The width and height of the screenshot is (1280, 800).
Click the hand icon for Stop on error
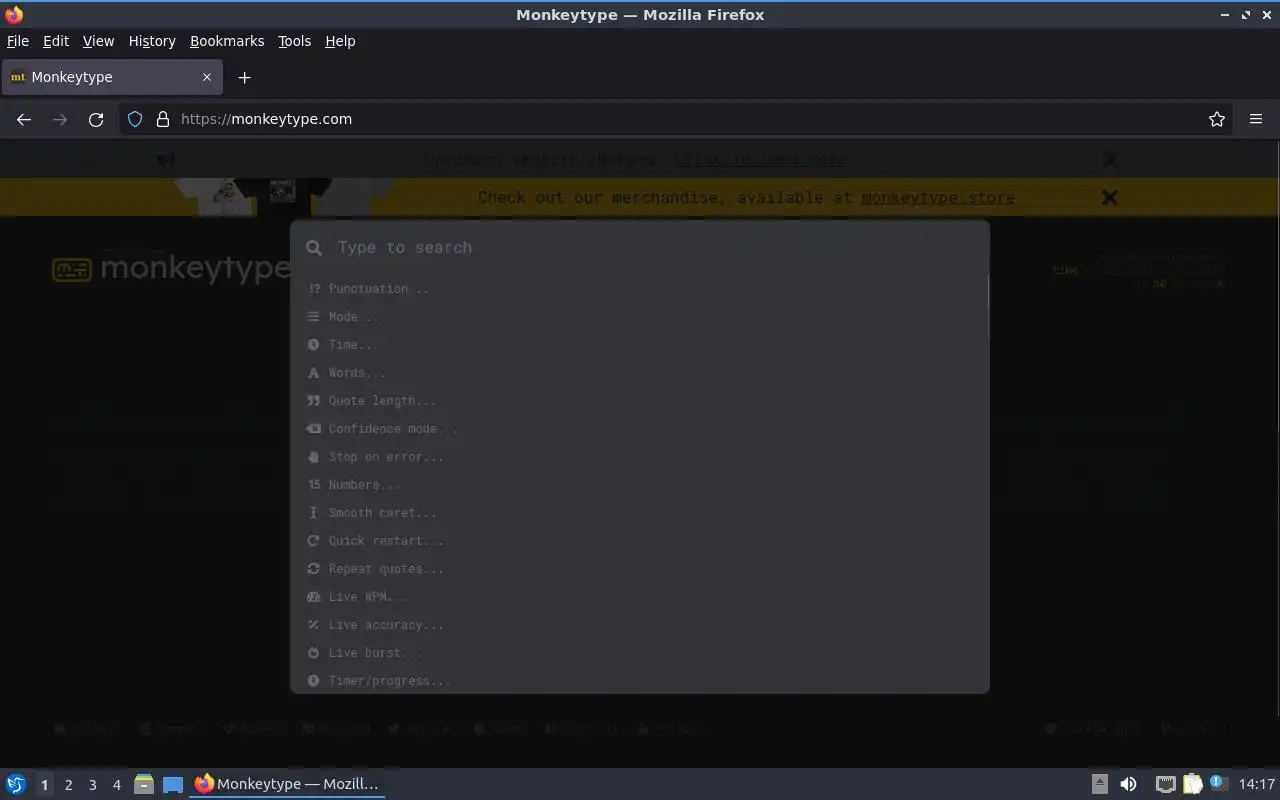pyautogui.click(x=314, y=457)
